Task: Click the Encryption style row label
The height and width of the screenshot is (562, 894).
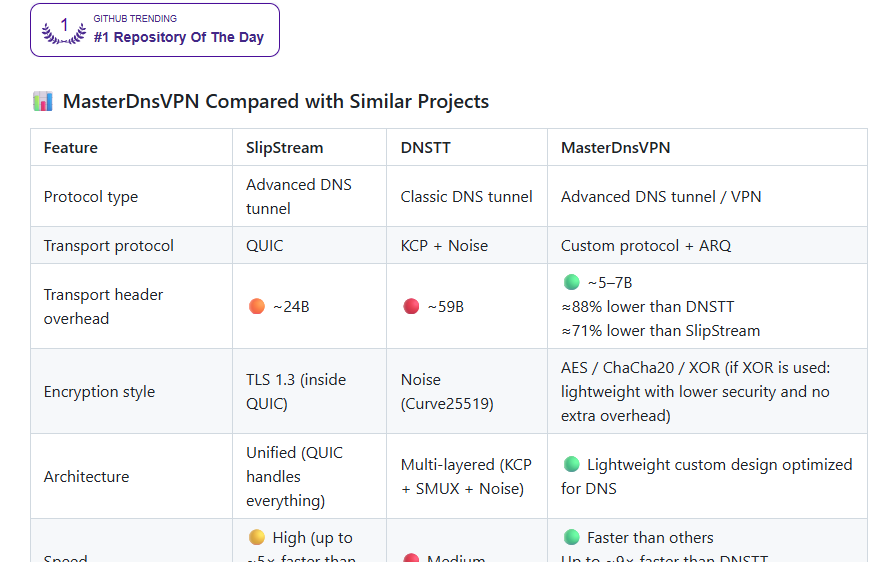Action: 99,392
